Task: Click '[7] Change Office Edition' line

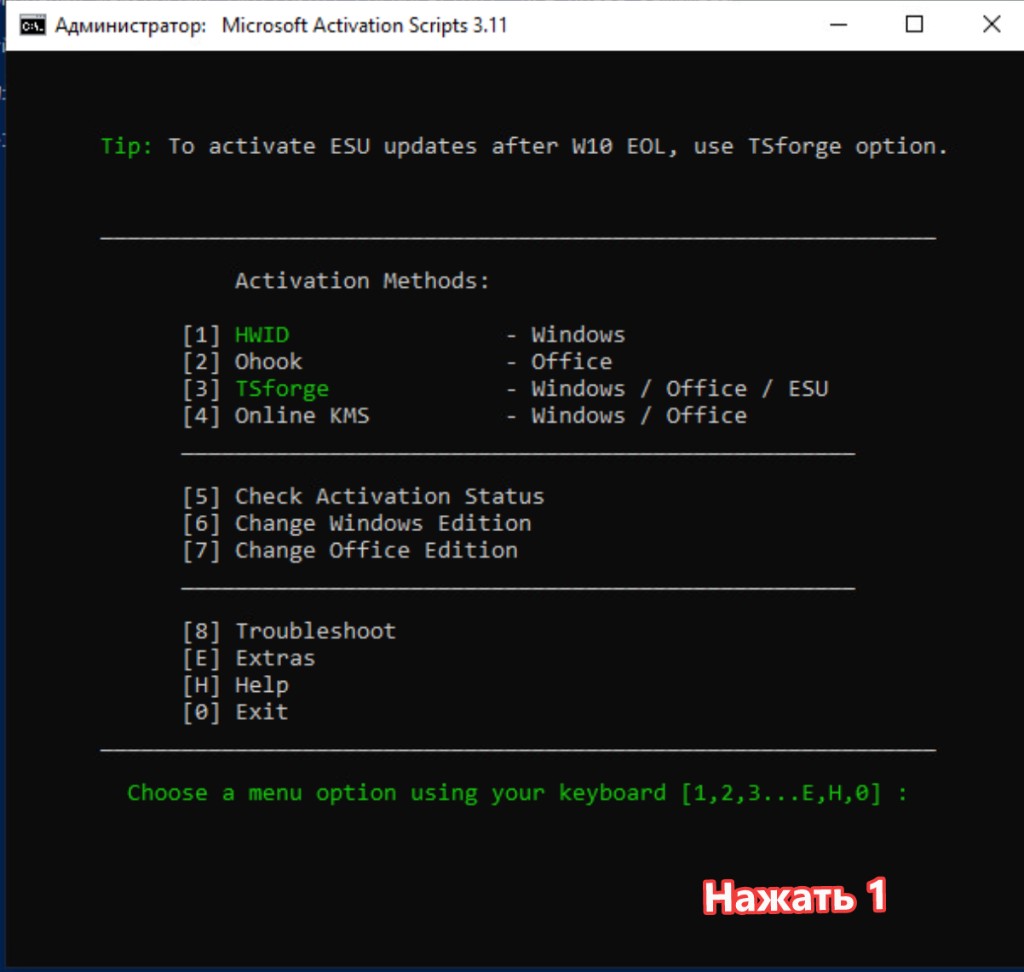Action: point(350,550)
